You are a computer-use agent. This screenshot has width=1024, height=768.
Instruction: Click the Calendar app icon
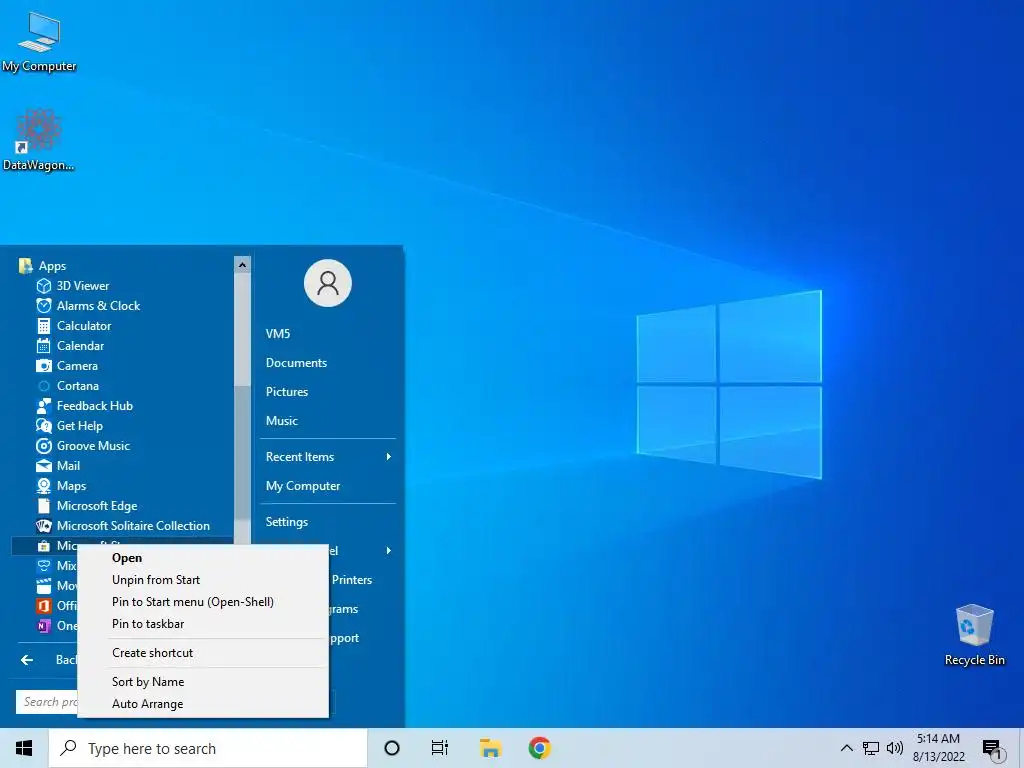(x=44, y=346)
